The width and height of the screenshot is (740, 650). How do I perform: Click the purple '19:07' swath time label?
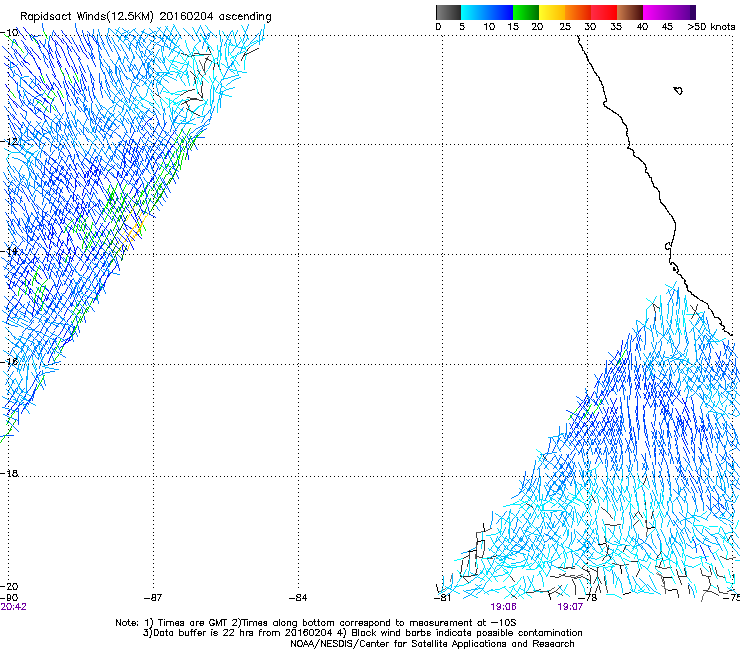tap(570, 607)
